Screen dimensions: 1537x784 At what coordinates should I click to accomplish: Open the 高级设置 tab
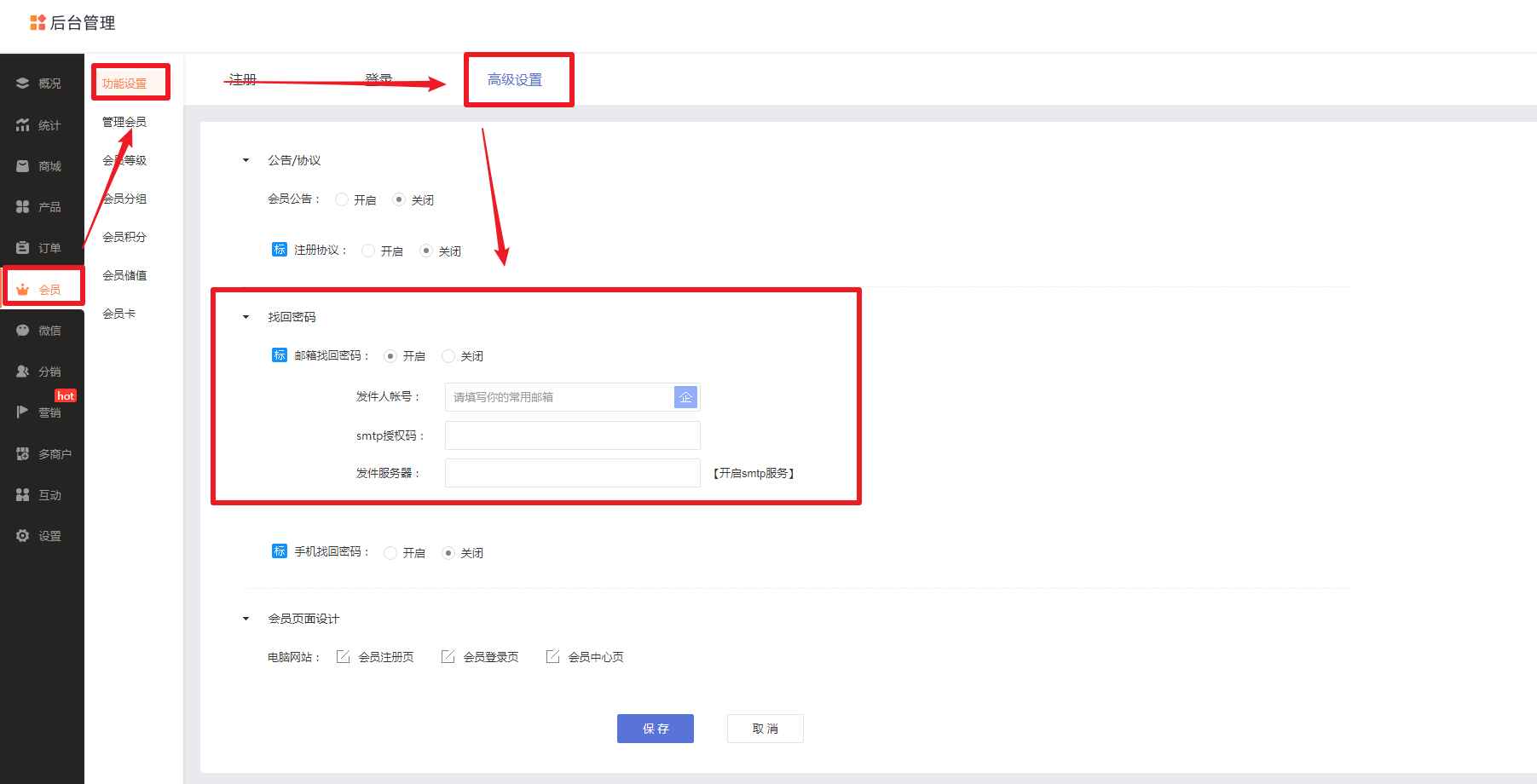pos(515,80)
